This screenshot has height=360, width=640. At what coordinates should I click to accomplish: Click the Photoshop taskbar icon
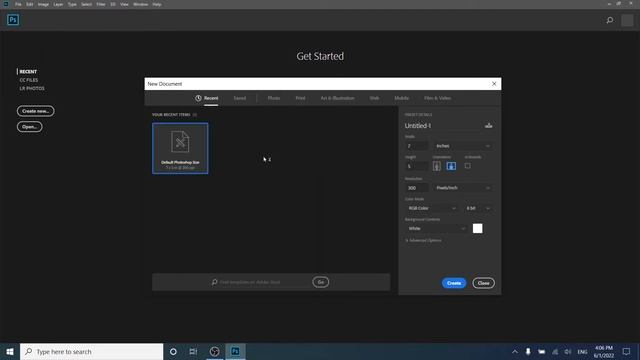(236, 351)
